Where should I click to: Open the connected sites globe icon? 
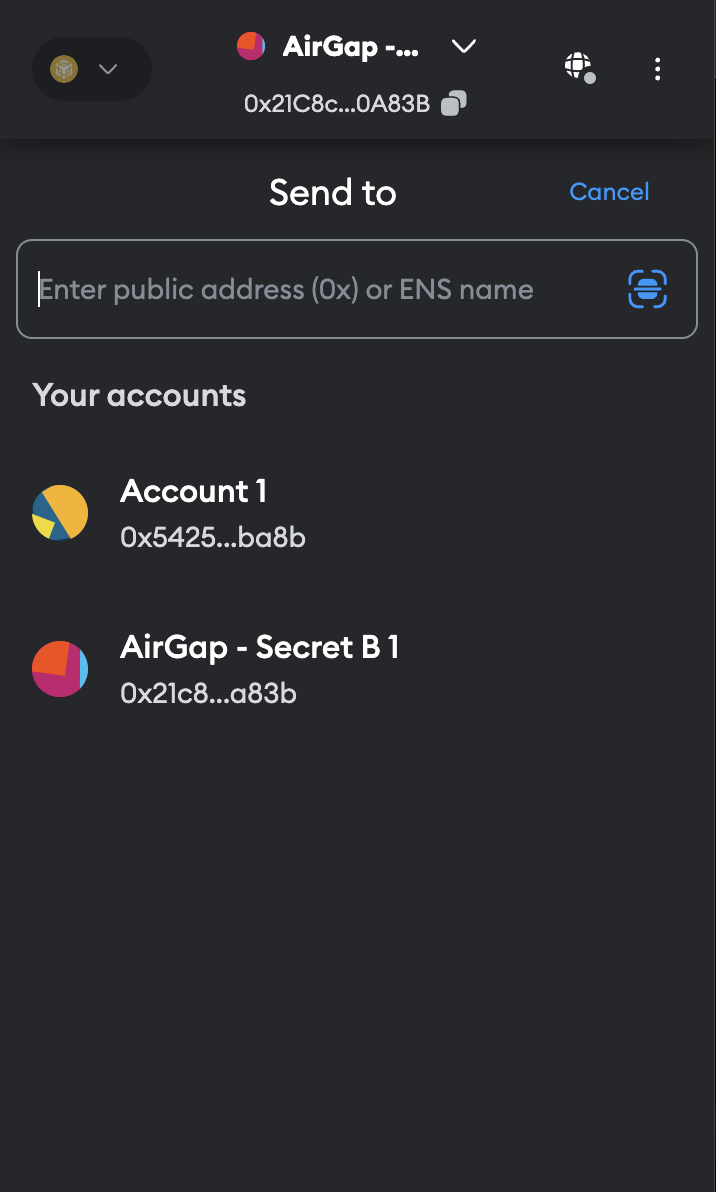pos(579,68)
